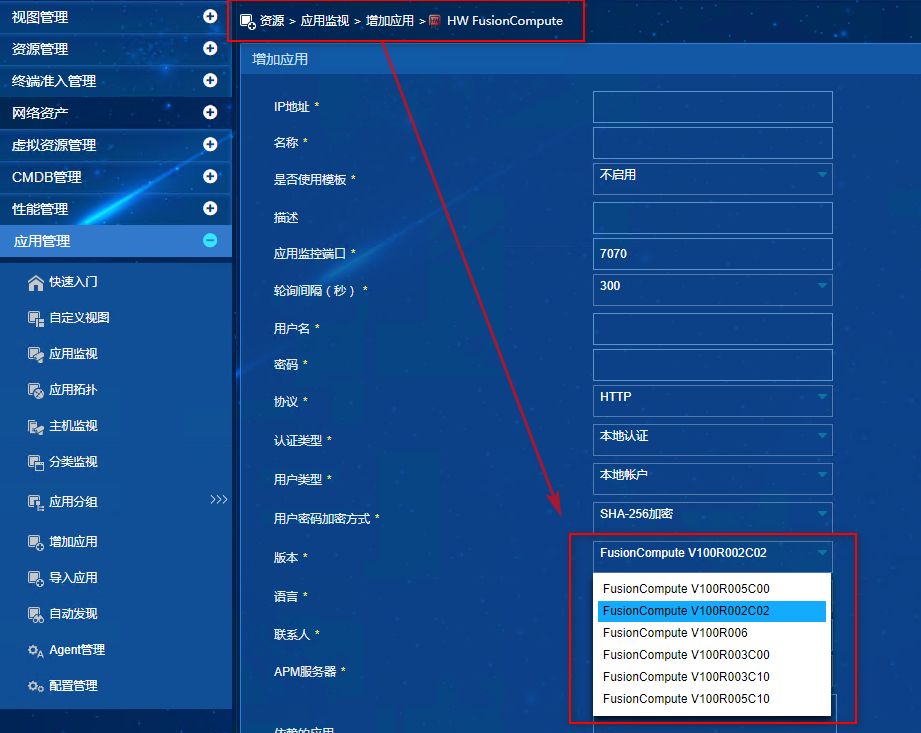921x733 pixels.
Task: Focus the 描述 input field
Action: (712, 218)
